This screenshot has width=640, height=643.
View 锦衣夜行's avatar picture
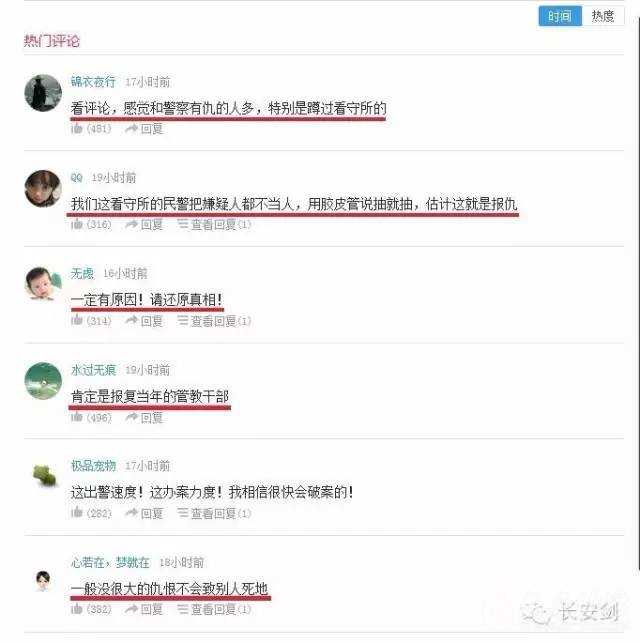coord(43,93)
